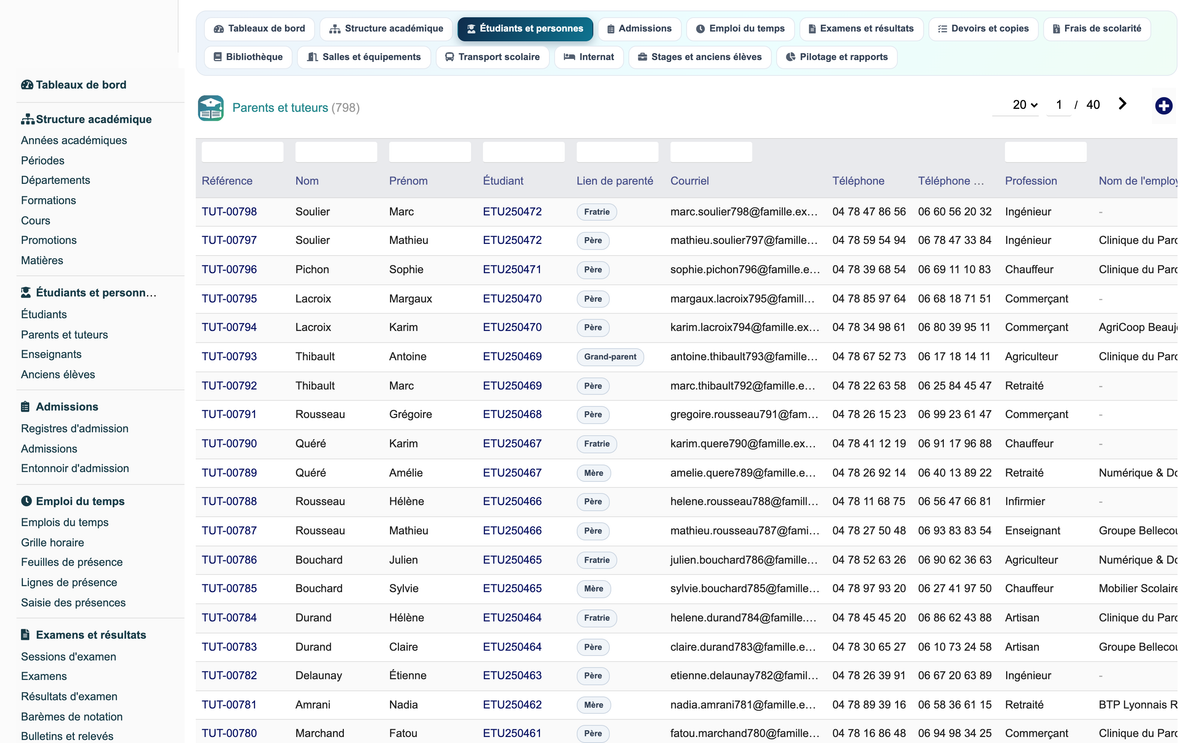Click the book icon on the Bibliothèque tab

point(217,57)
